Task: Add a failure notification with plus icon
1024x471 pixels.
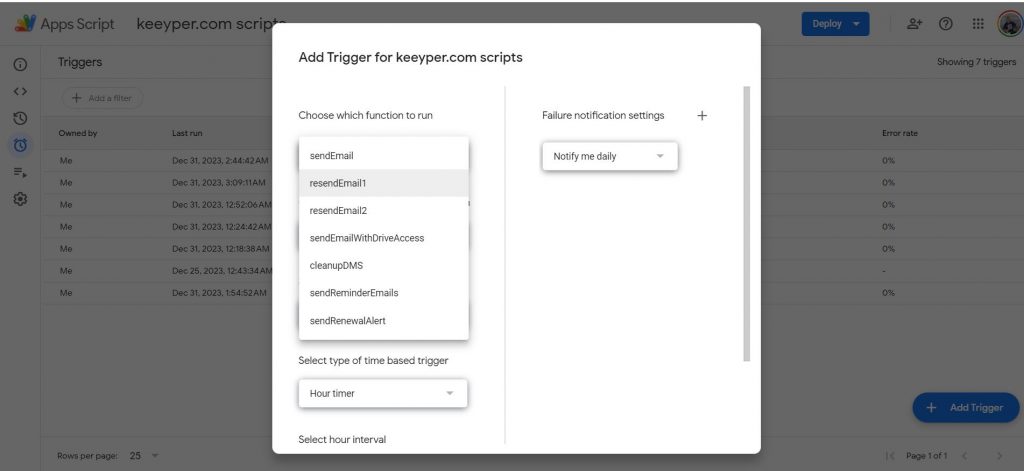Action: [x=701, y=116]
